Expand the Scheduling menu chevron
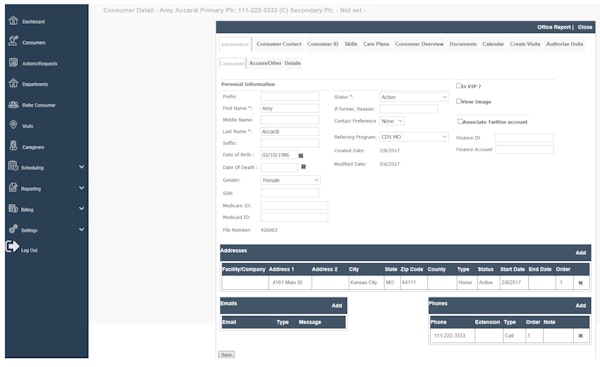The height and width of the screenshot is (367, 600). click(82, 167)
